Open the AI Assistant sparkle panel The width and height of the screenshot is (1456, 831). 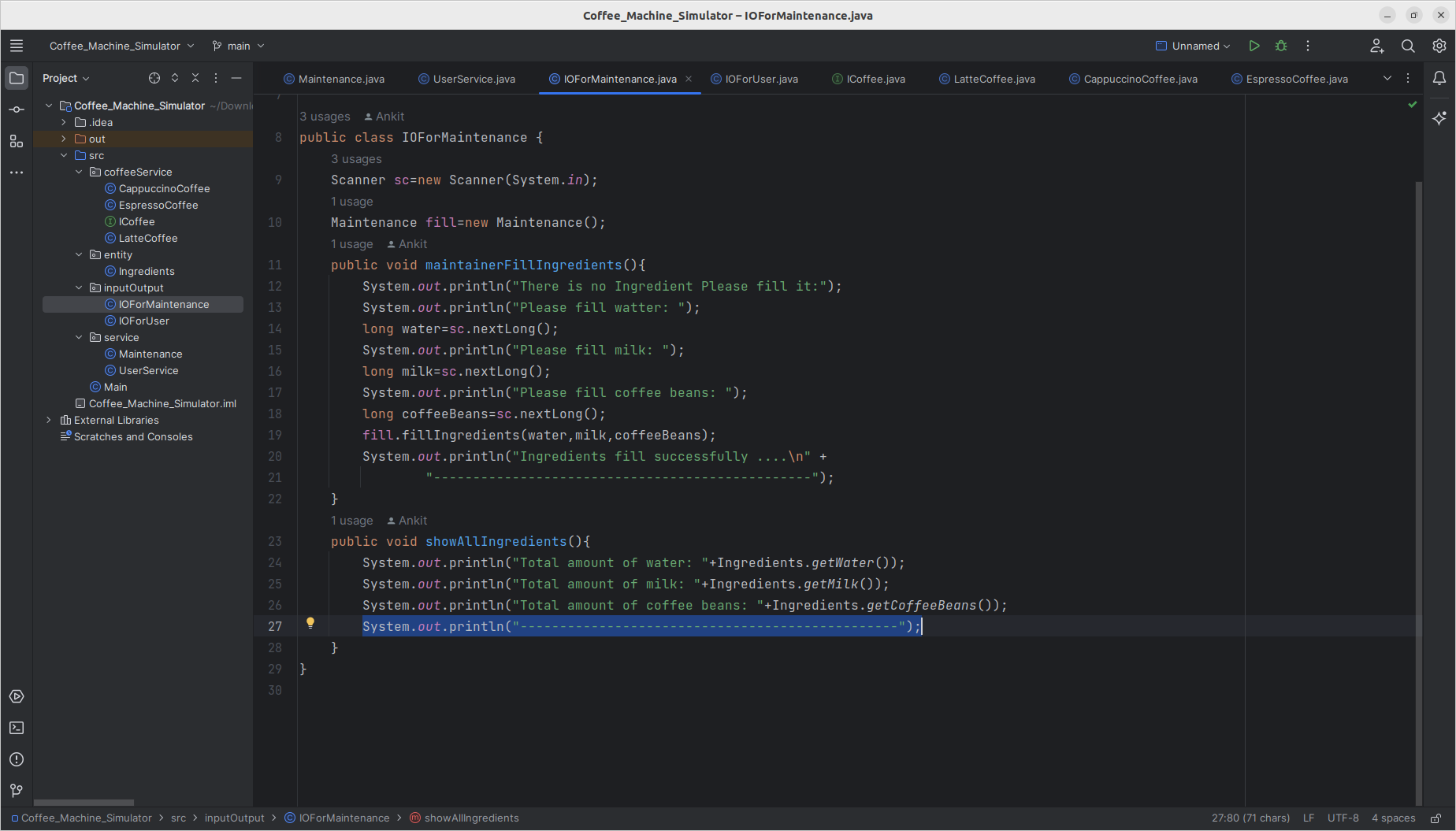(x=1439, y=118)
